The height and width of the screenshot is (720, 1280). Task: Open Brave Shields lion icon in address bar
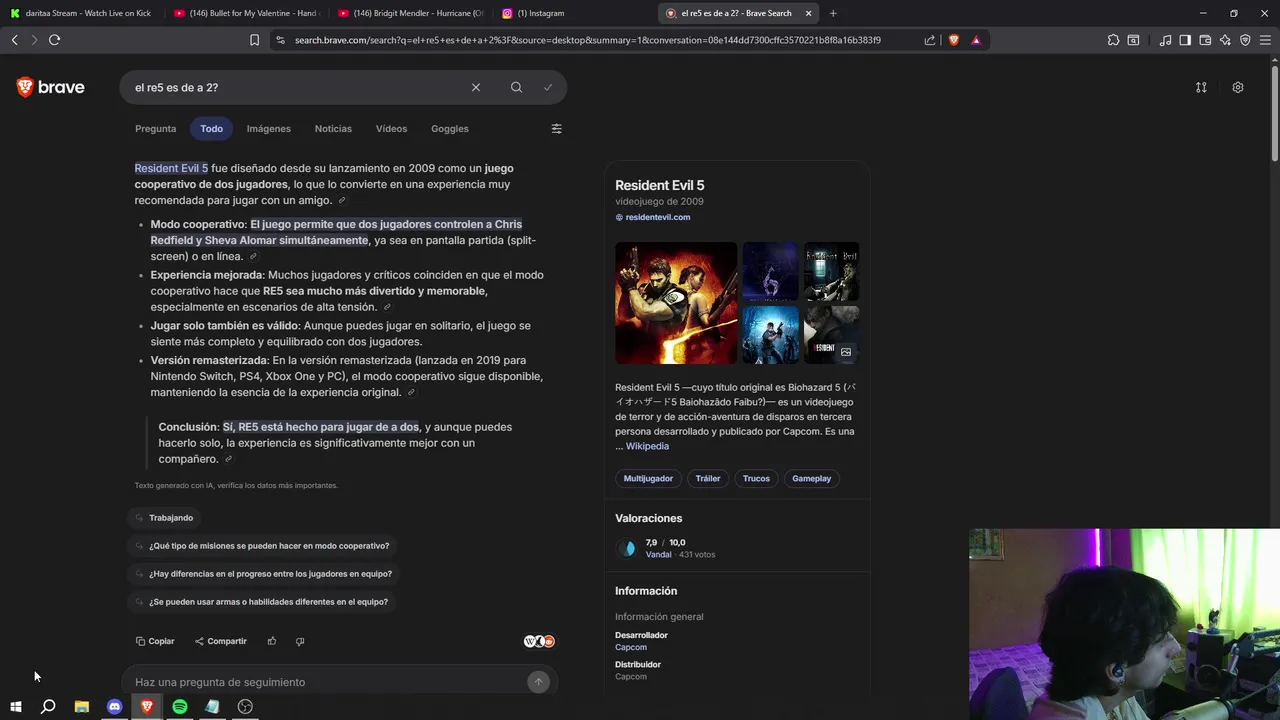coord(953,40)
